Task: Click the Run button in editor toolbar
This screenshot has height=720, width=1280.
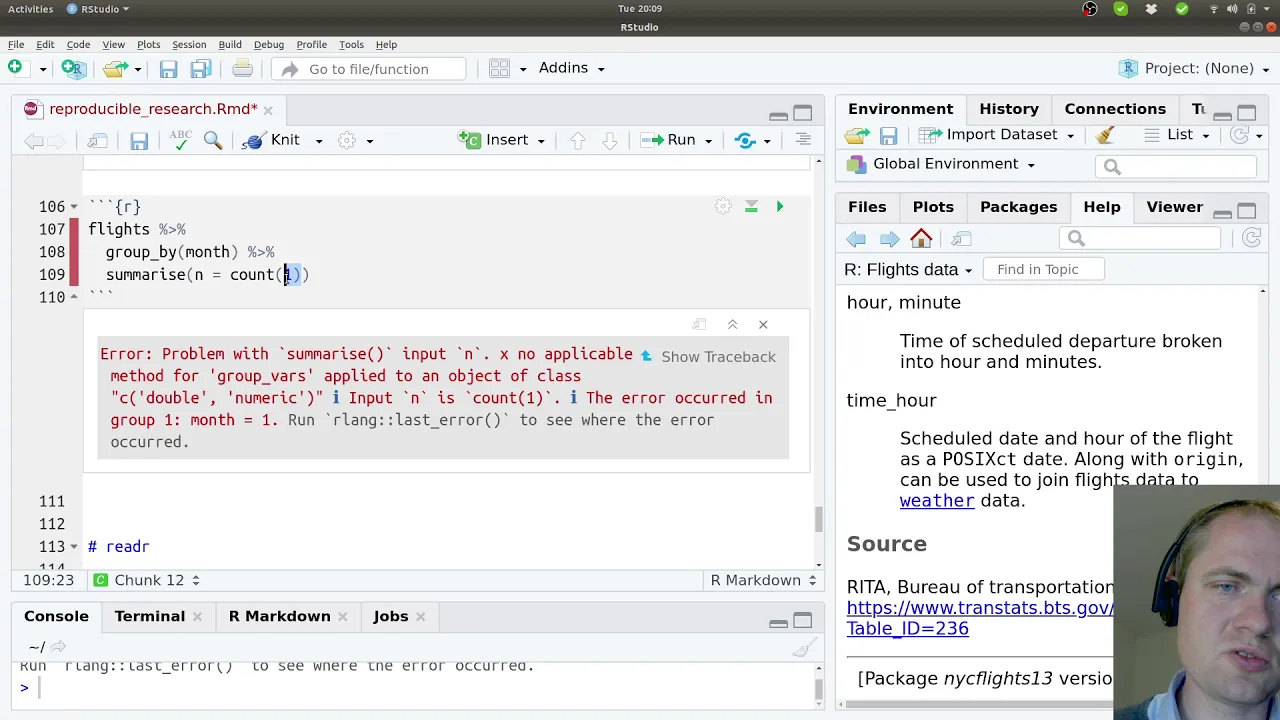Action: (669, 140)
